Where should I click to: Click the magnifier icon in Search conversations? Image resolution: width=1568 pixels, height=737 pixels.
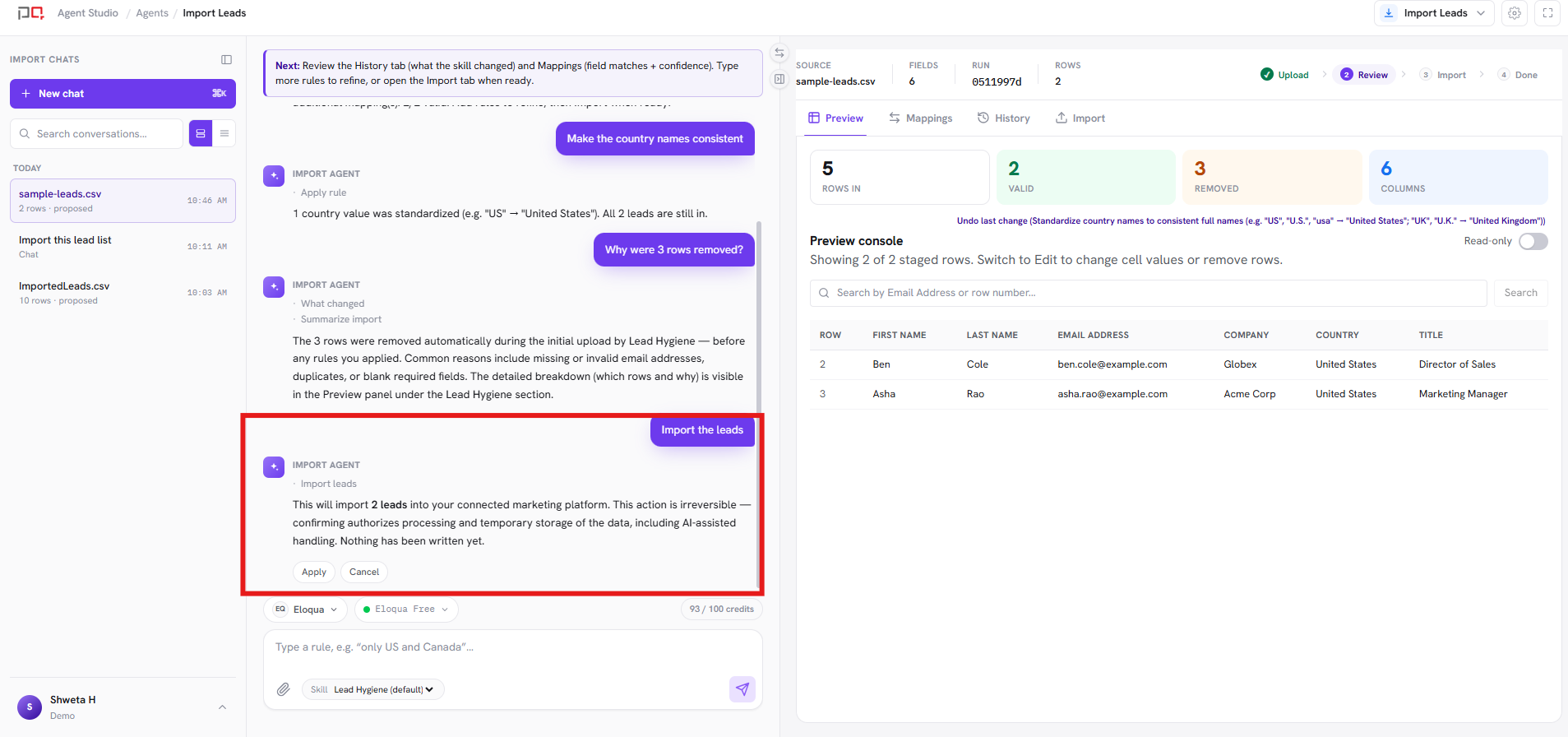[25, 133]
